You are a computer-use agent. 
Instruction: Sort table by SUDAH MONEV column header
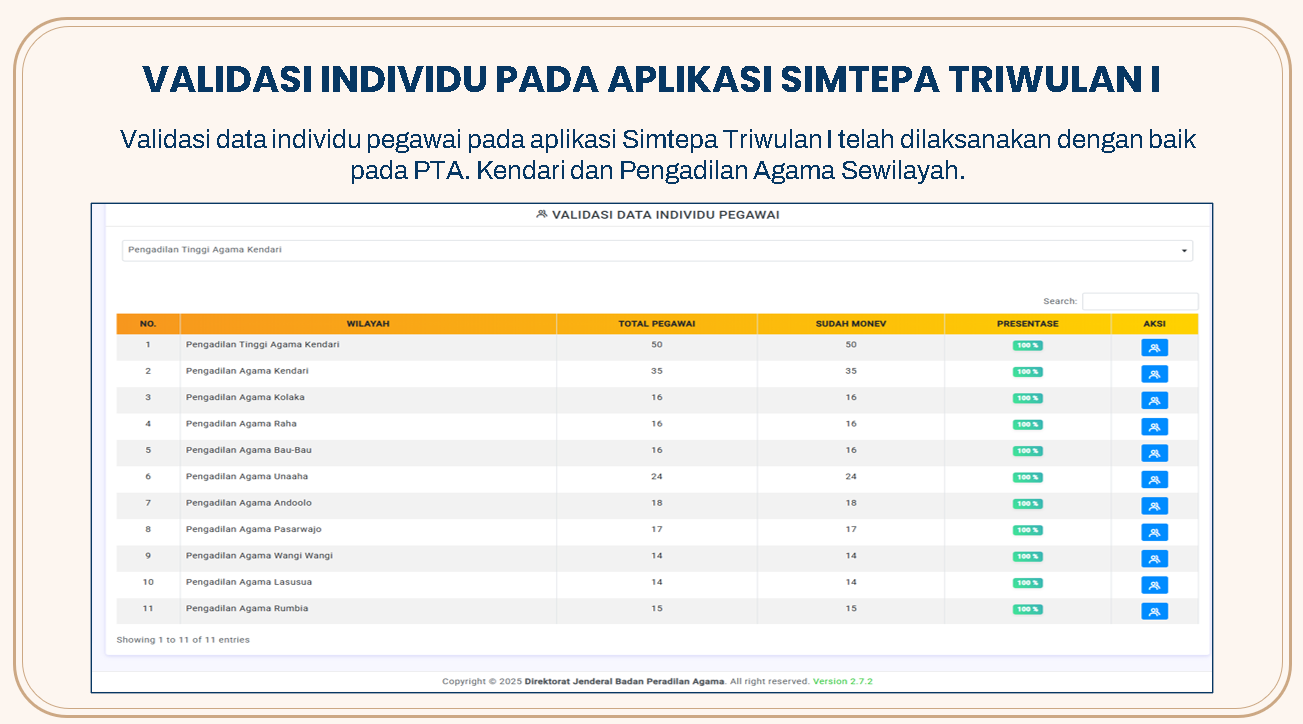pos(851,324)
